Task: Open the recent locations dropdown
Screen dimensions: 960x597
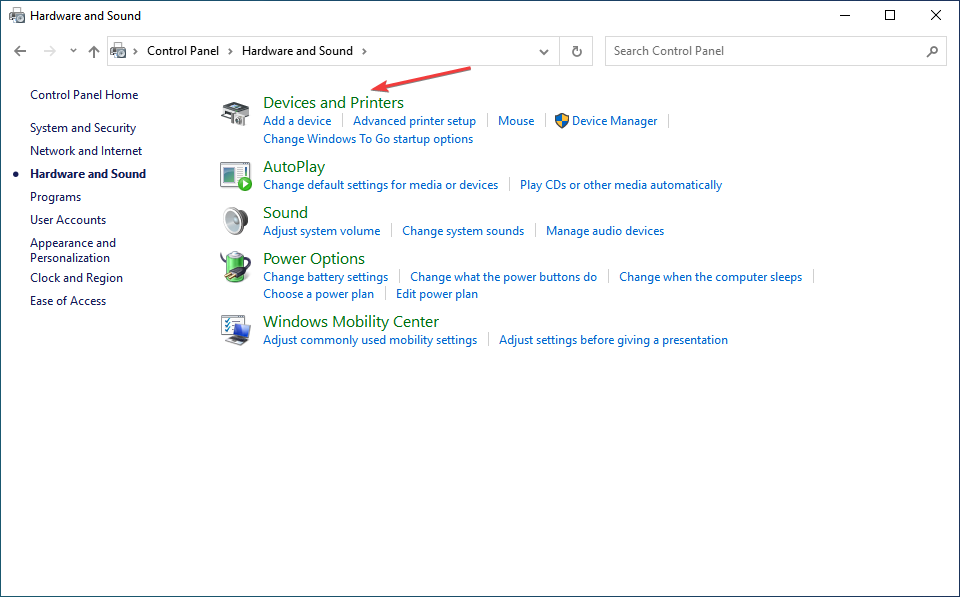Action: [73, 51]
